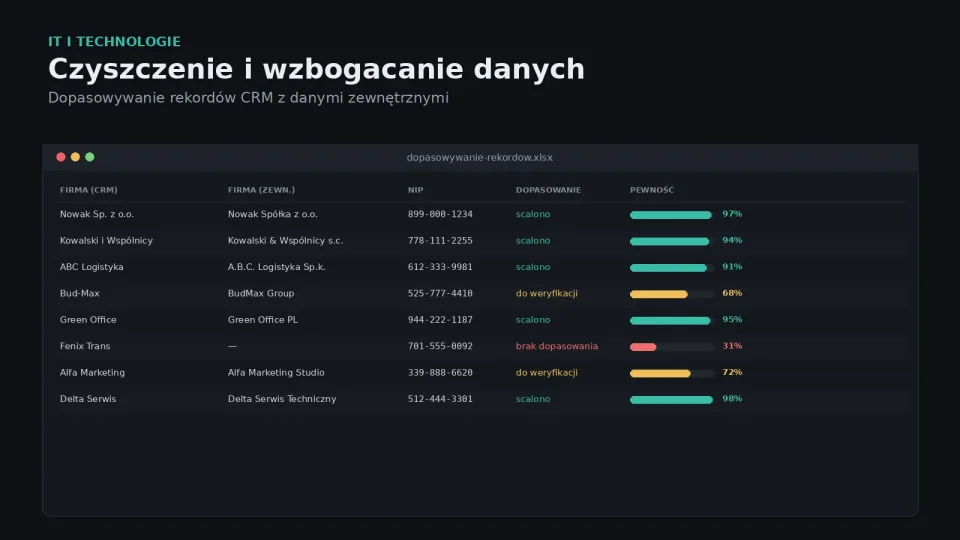Click NIP 512-444-3301

point(440,399)
